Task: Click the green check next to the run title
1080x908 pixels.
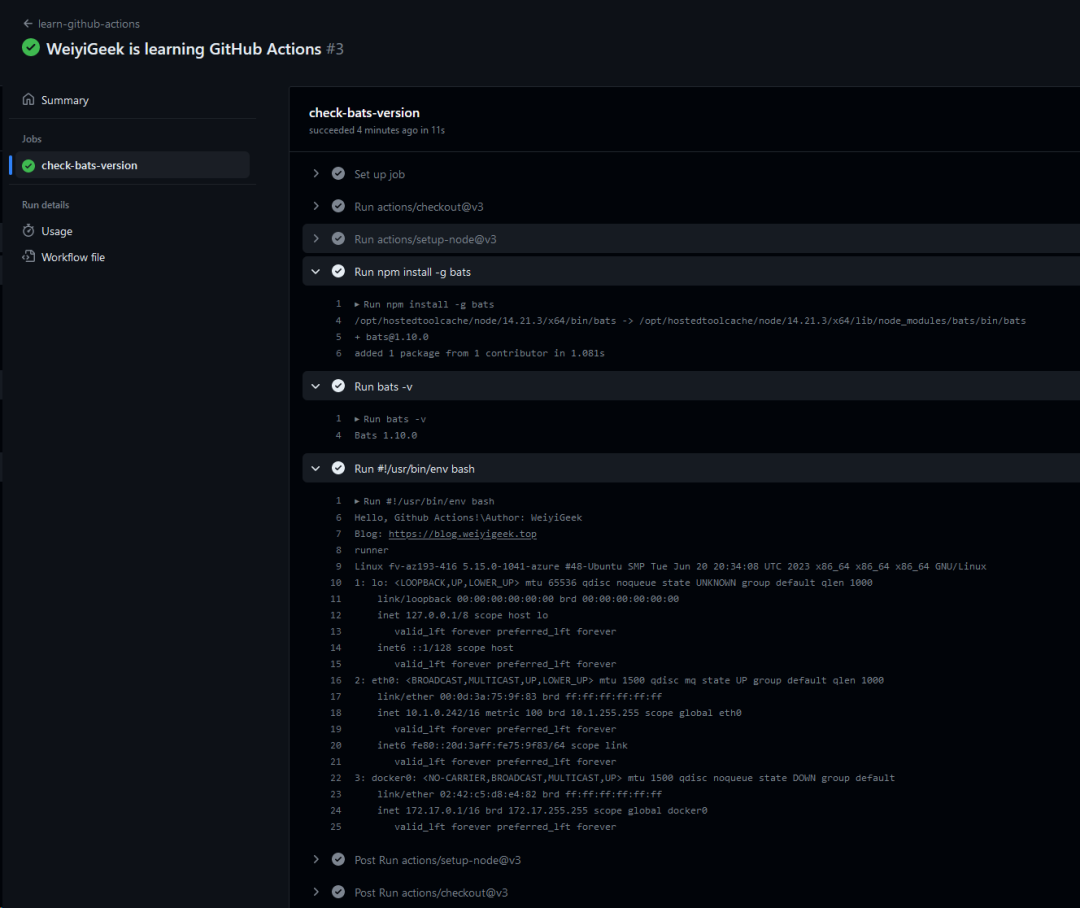Action: tap(30, 47)
